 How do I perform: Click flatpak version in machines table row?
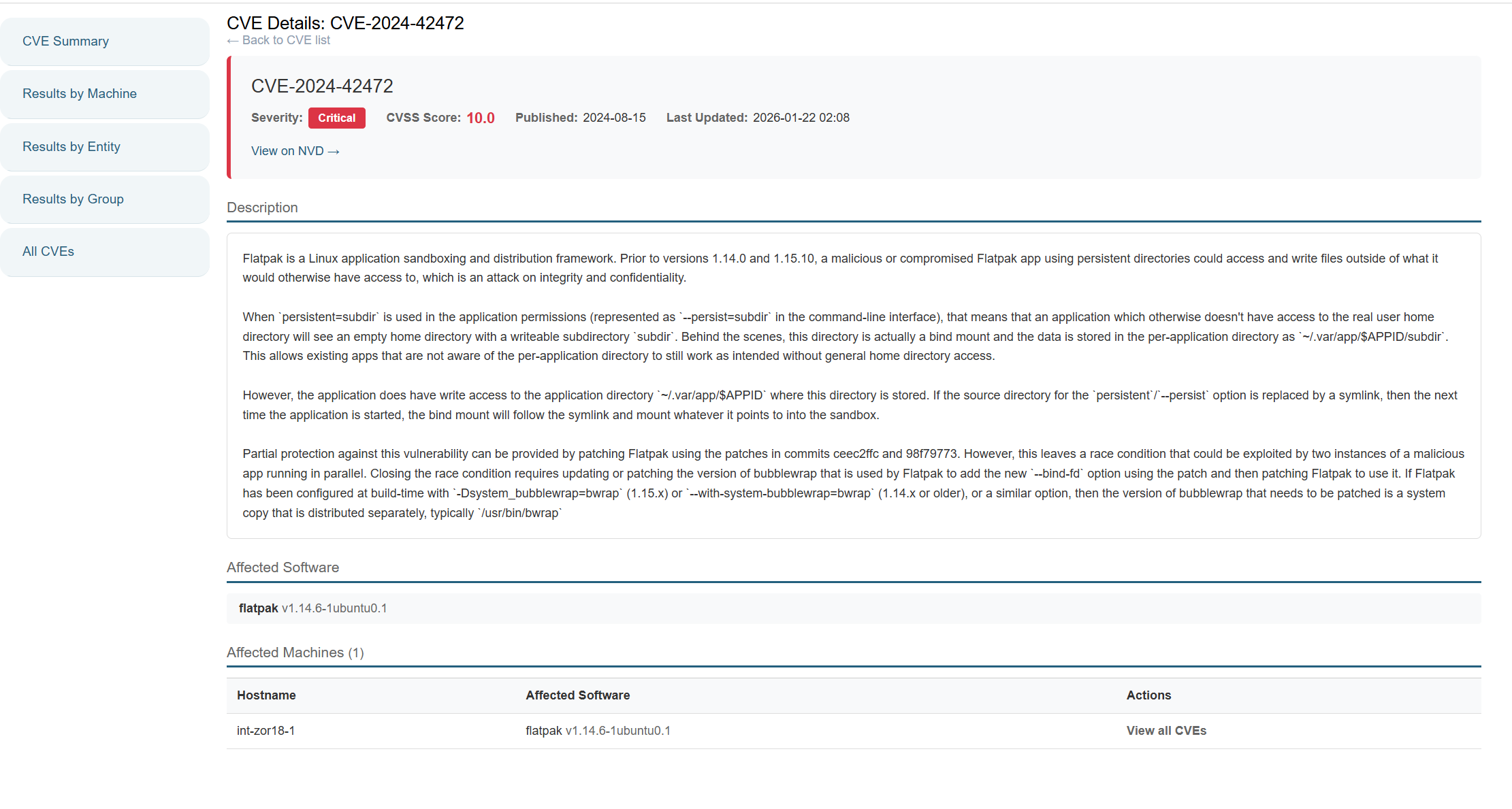coord(598,731)
